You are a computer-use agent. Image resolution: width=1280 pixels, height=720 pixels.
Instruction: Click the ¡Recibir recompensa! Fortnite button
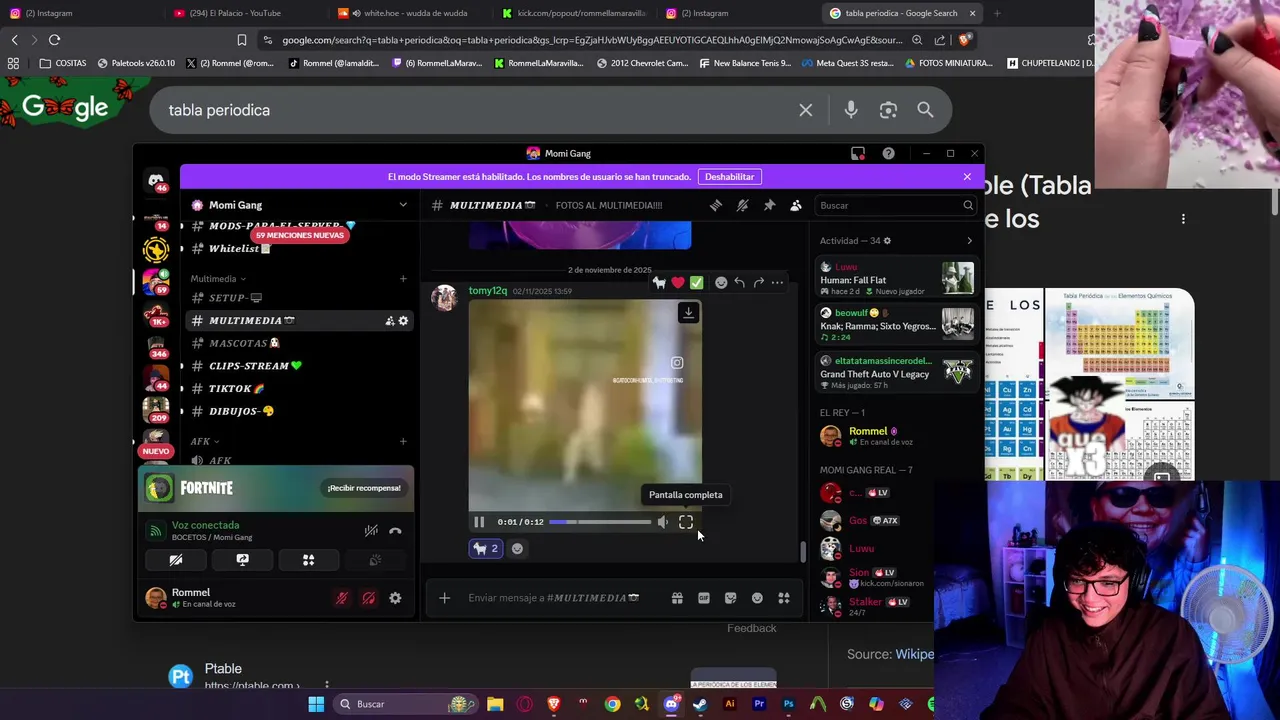[364, 488]
